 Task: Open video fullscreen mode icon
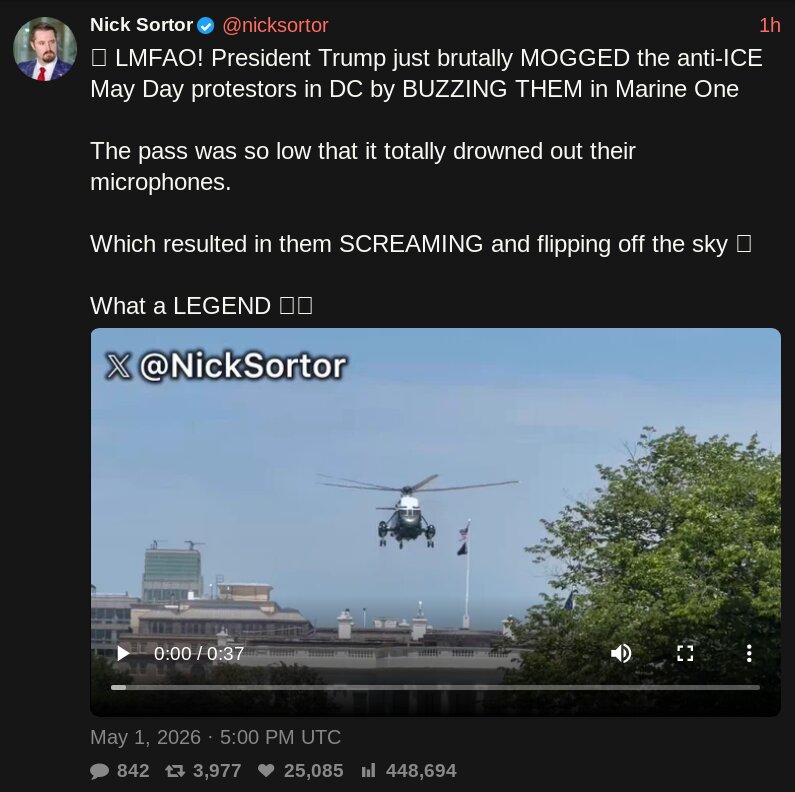coord(685,653)
